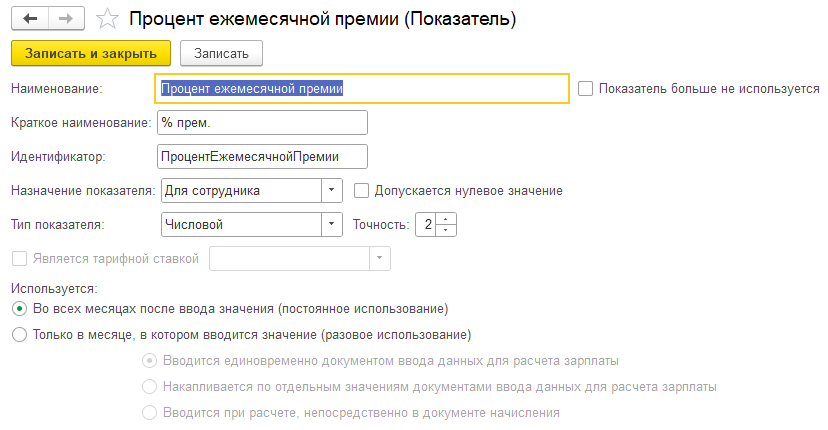This screenshot has width=828, height=430.
Task: Click the Записать button
Action: (x=221, y=53)
